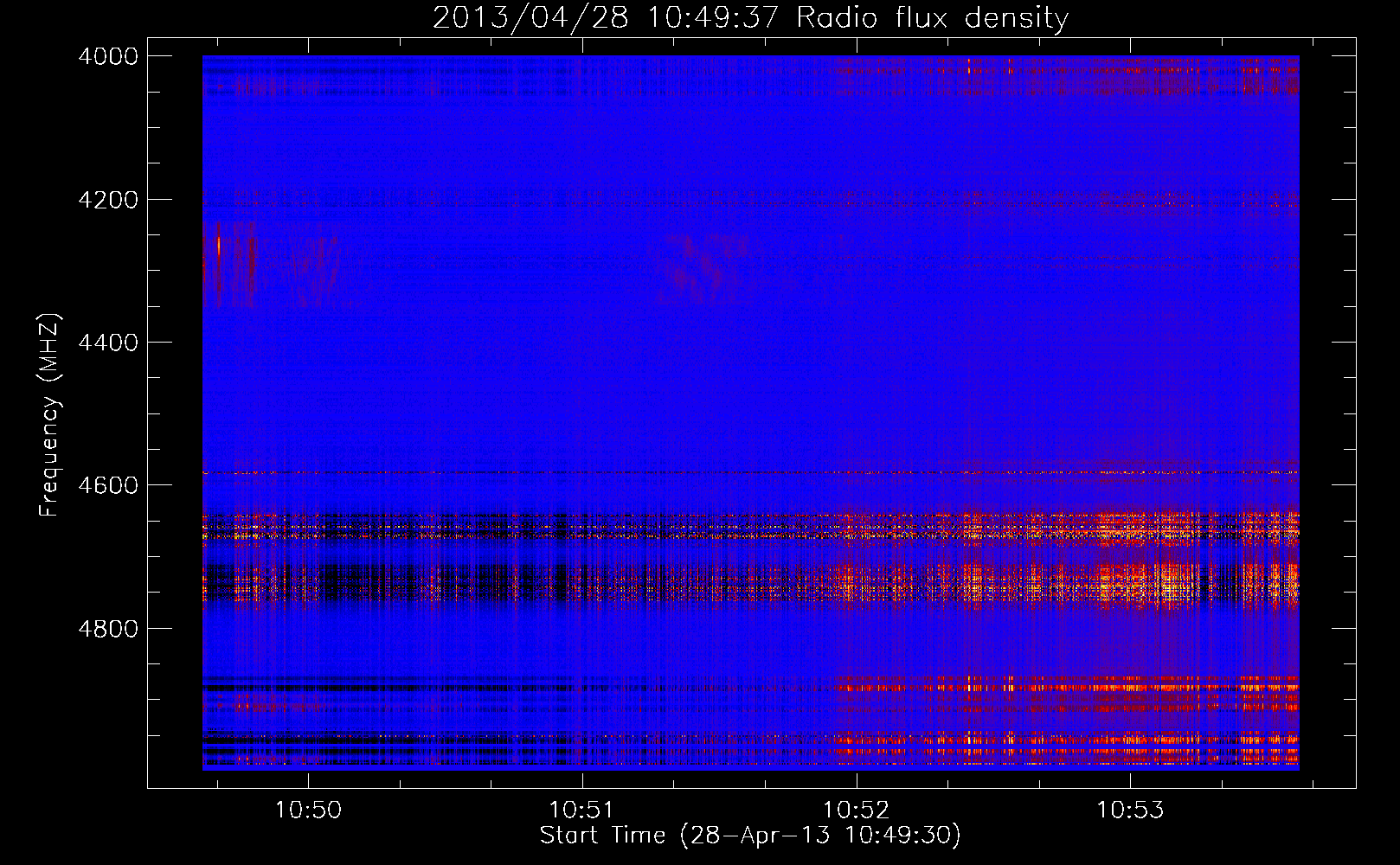
Task: Select the 4800 frequency tick label
Action: [x=108, y=629]
